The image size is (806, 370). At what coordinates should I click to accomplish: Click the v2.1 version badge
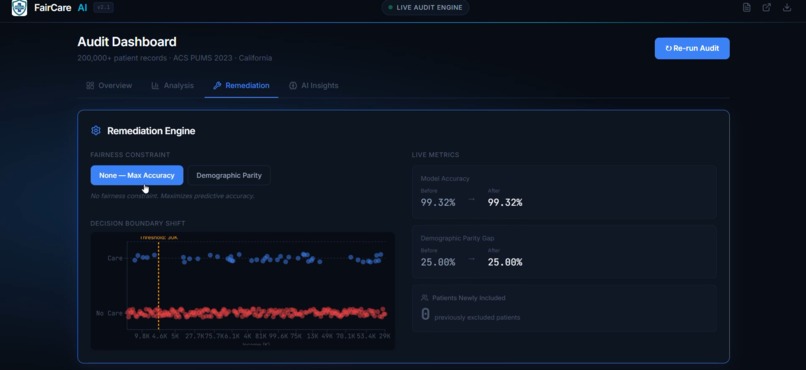point(103,8)
